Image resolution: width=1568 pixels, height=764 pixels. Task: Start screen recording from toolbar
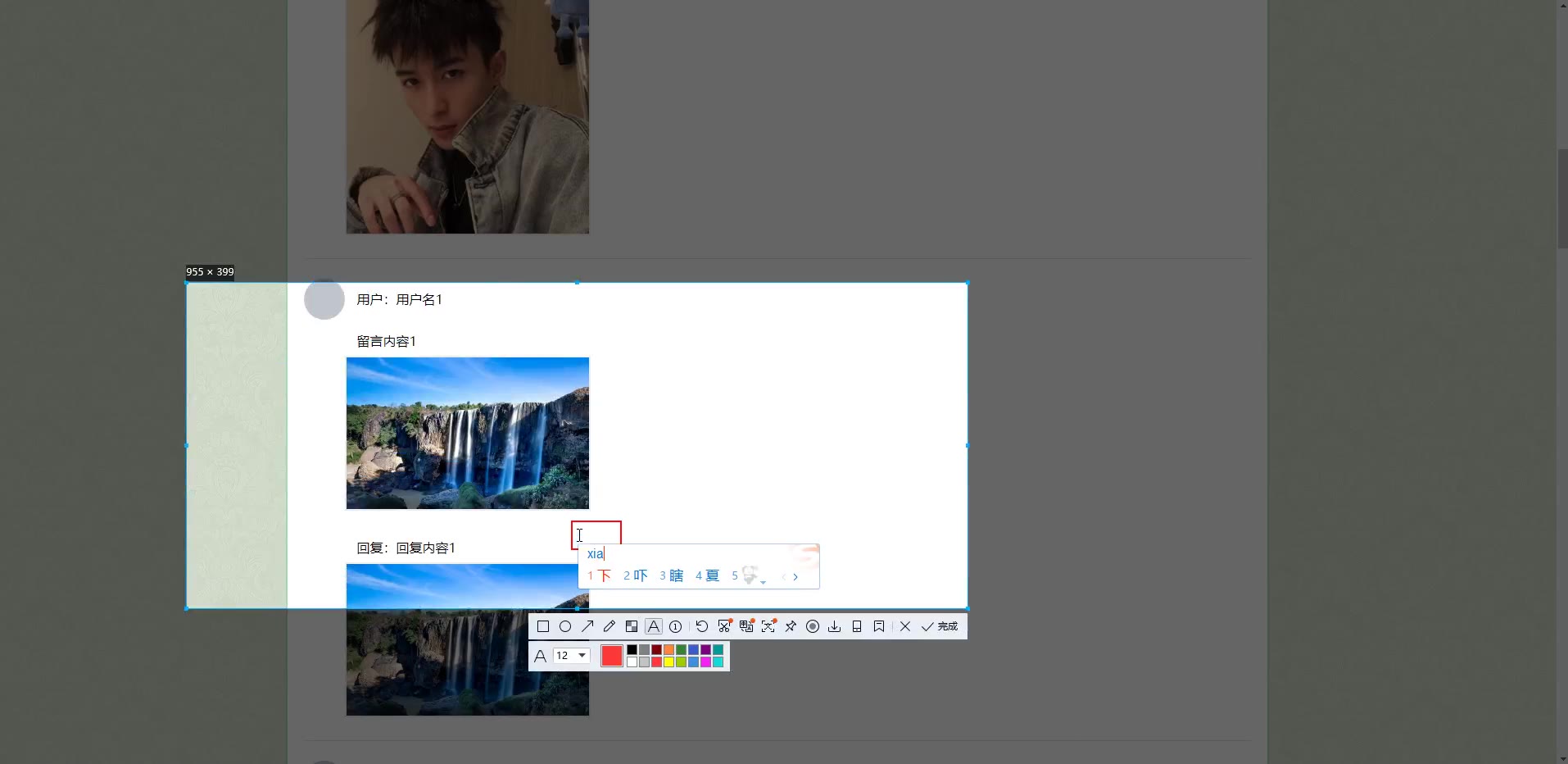(813, 626)
